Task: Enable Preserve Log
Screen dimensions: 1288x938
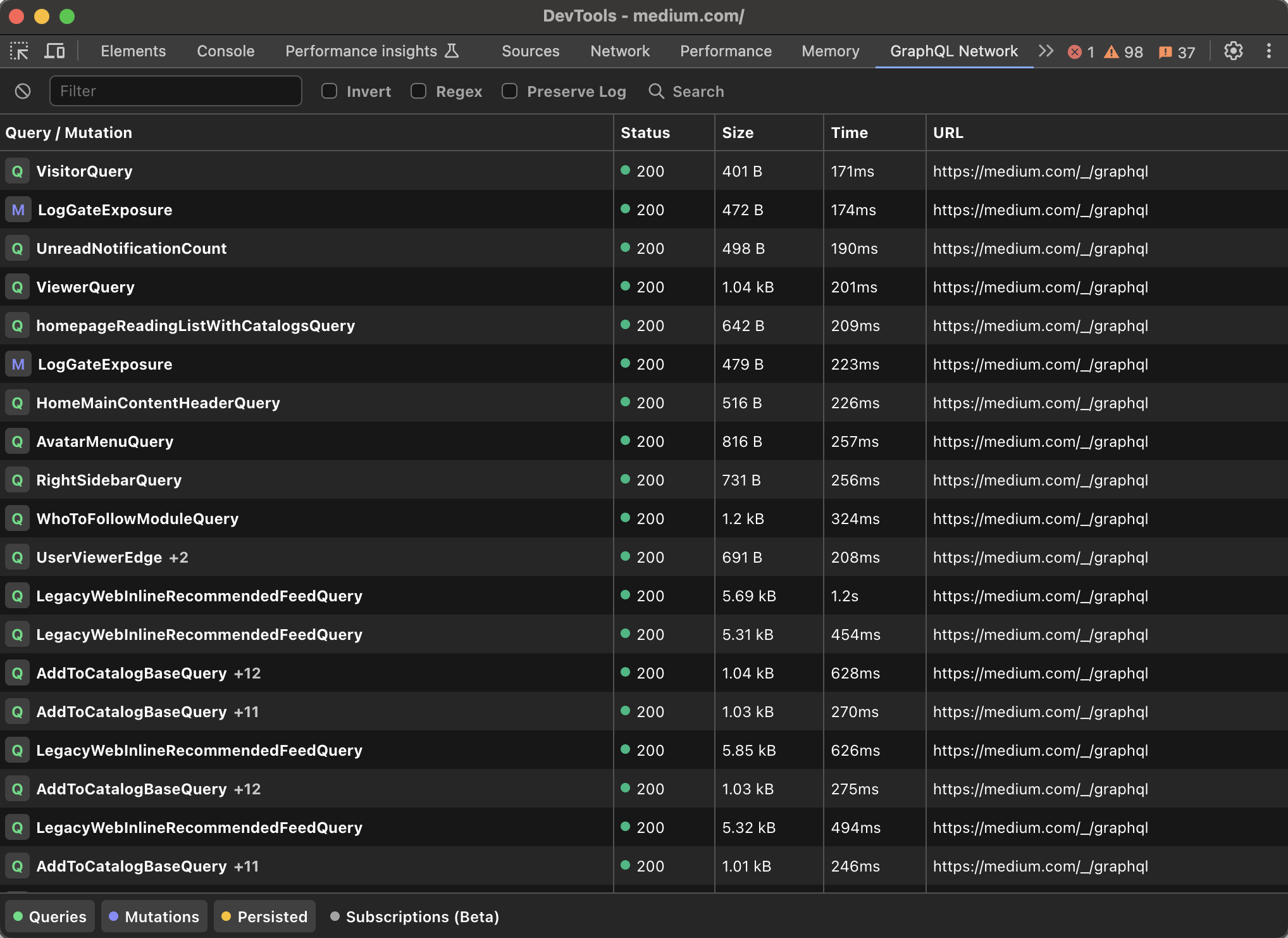Action: pyautogui.click(x=509, y=91)
